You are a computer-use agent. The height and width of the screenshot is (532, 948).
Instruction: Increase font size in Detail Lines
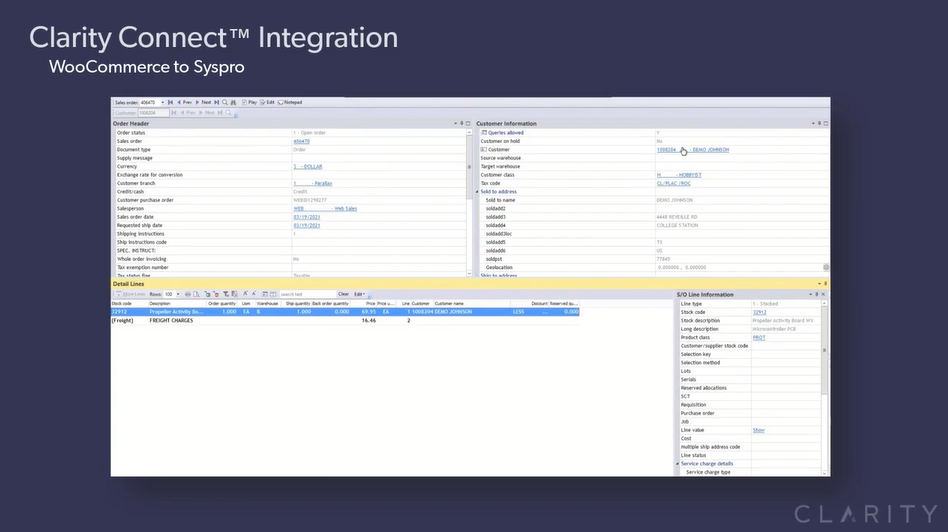(245, 294)
